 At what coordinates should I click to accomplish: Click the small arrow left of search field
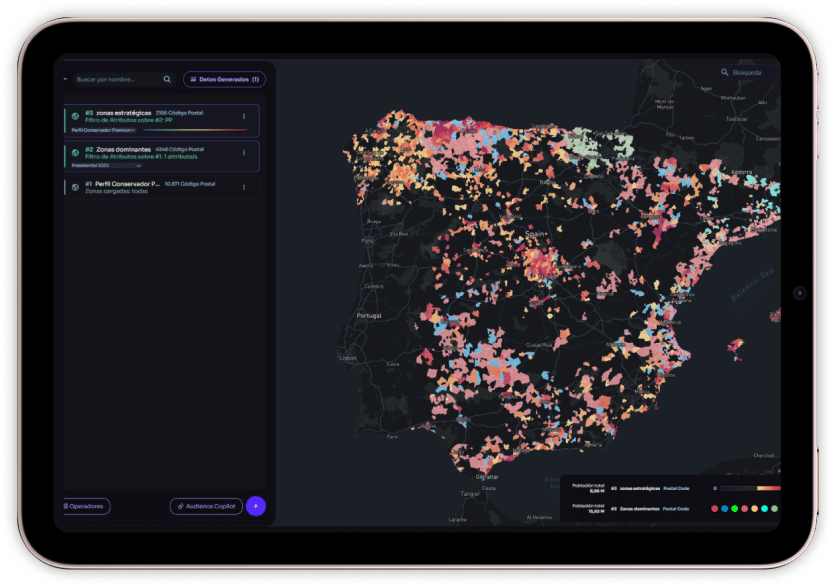tap(66, 79)
